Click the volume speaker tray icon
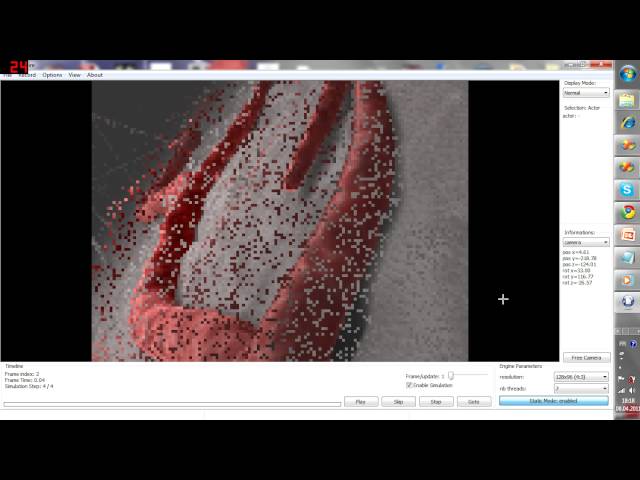The width and height of the screenshot is (640, 480). click(632, 391)
